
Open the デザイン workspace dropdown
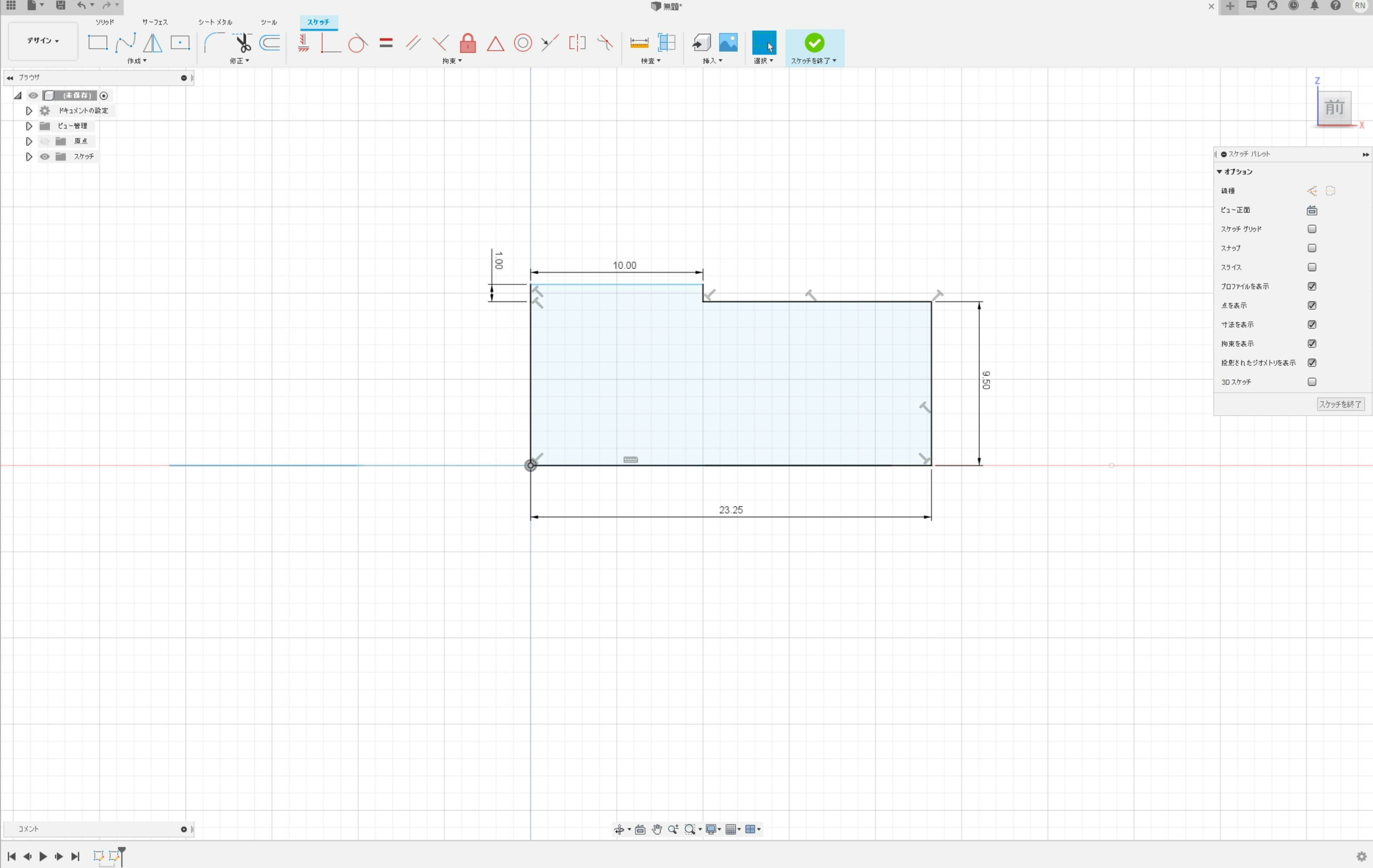click(43, 41)
